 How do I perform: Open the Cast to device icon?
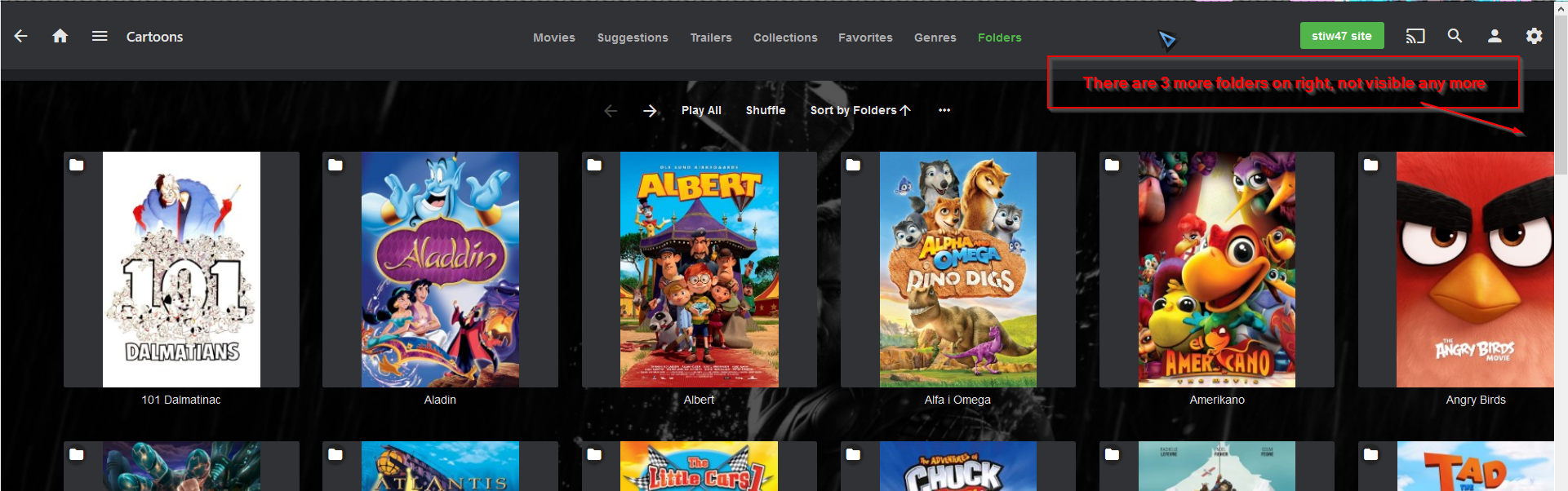1415,36
